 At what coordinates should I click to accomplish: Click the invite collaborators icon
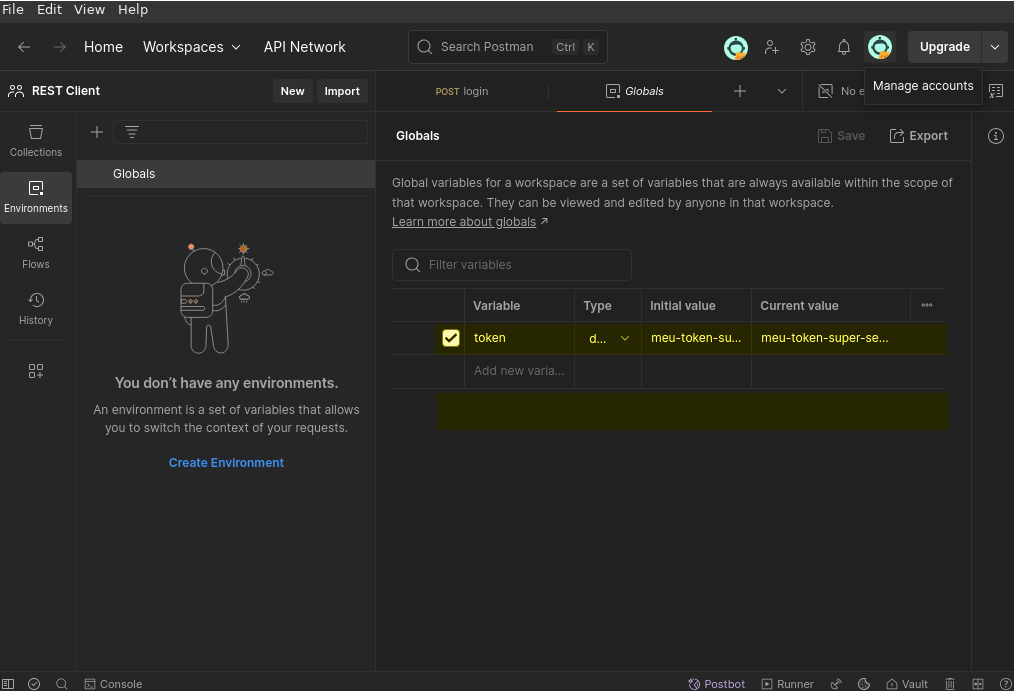(772, 47)
